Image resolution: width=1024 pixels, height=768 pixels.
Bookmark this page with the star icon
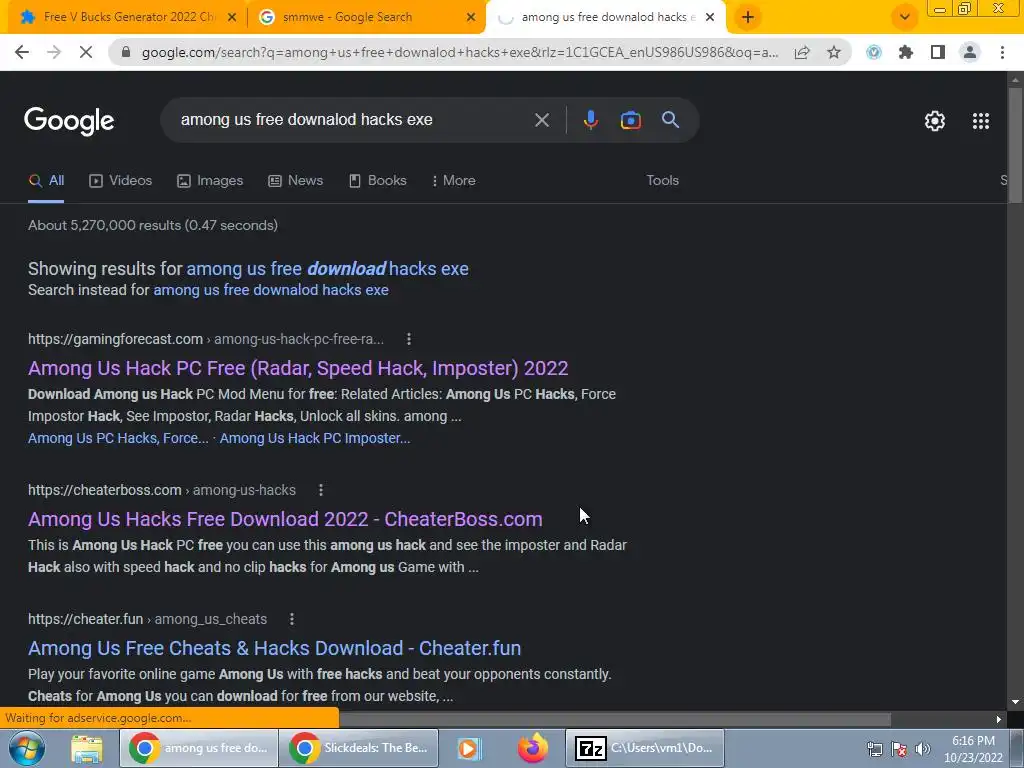(834, 52)
